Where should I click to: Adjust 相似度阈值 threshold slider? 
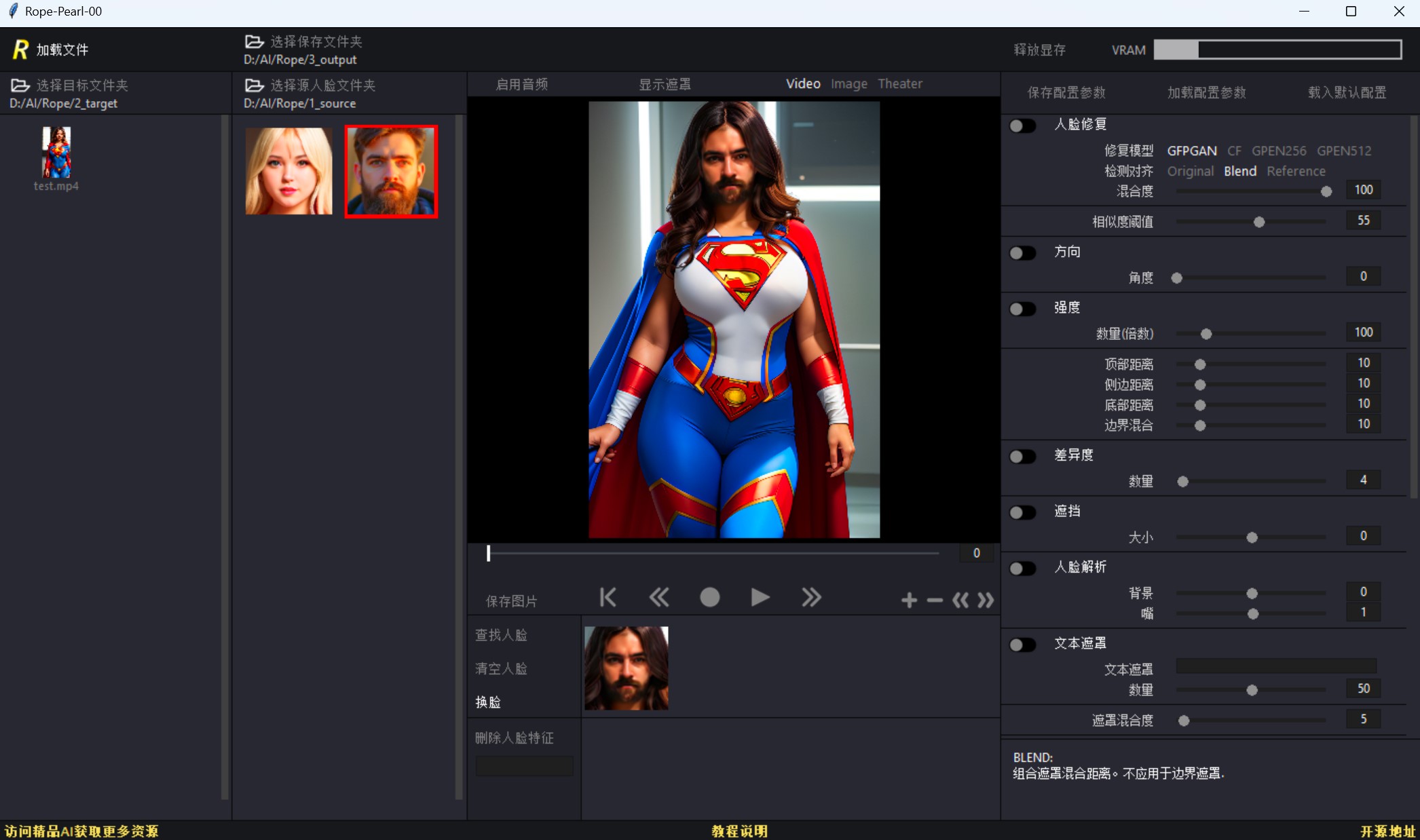(1259, 222)
